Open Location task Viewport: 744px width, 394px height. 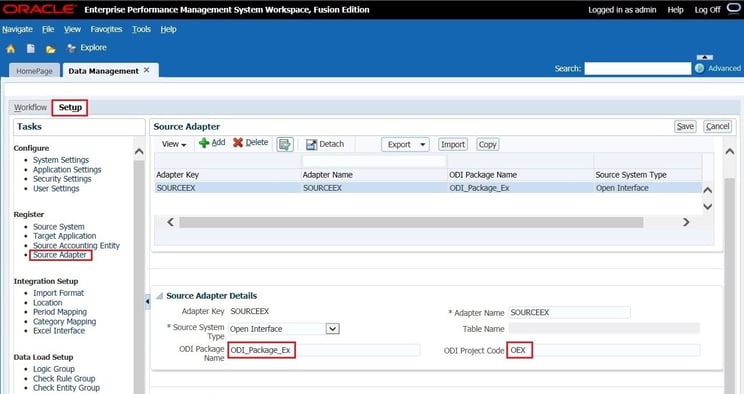point(47,302)
